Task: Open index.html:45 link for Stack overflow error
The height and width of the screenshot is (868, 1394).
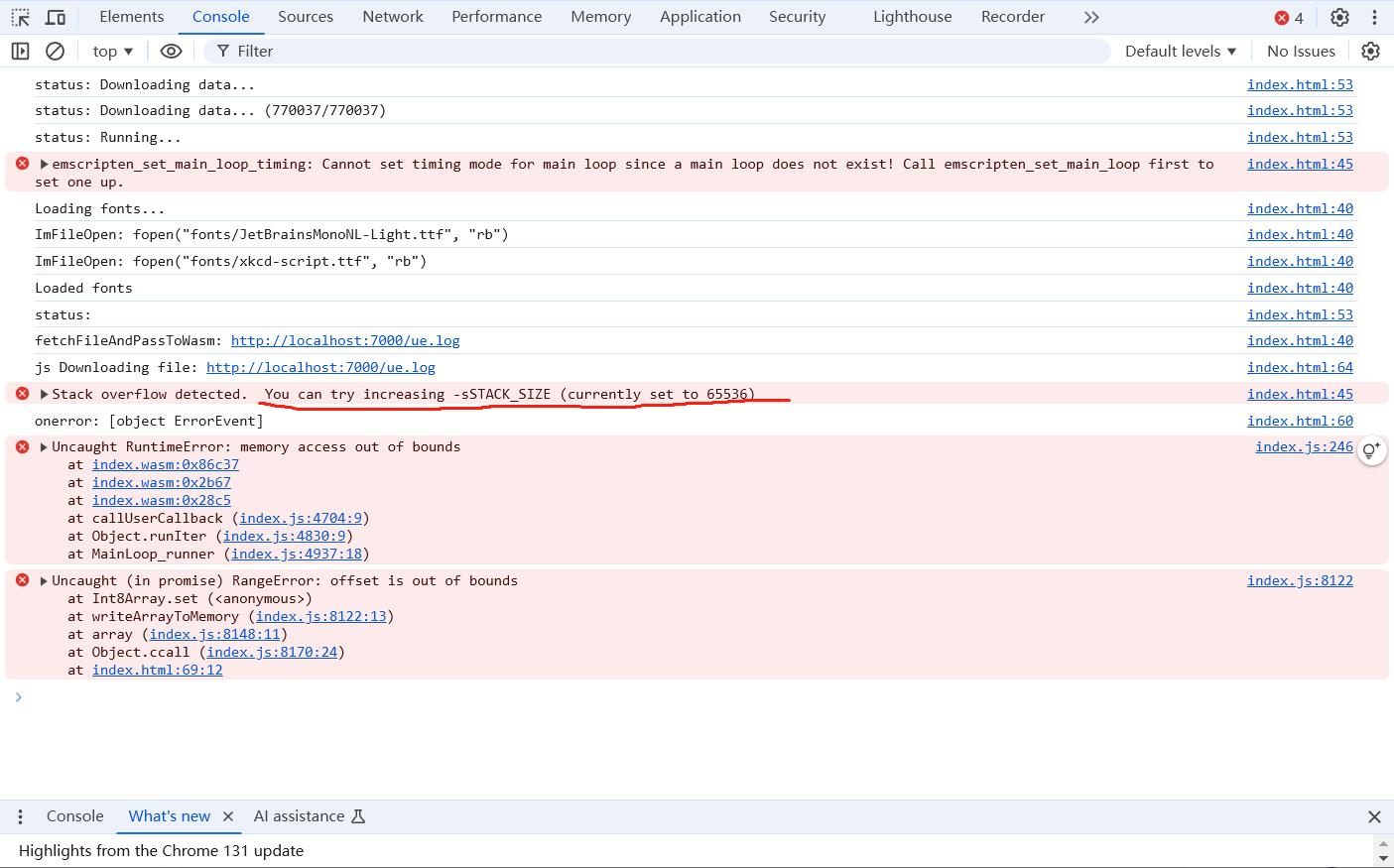Action: point(1300,394)
